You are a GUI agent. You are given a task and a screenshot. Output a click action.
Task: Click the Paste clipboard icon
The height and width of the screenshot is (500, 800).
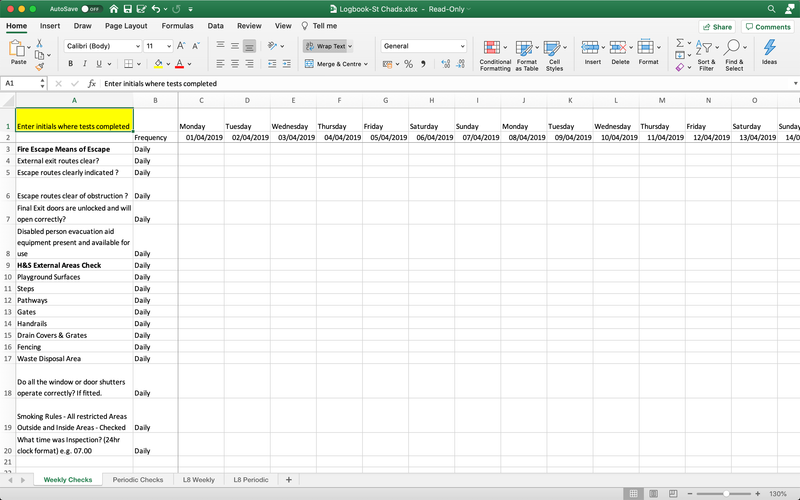pyautogui.click(x=17, y=48)
